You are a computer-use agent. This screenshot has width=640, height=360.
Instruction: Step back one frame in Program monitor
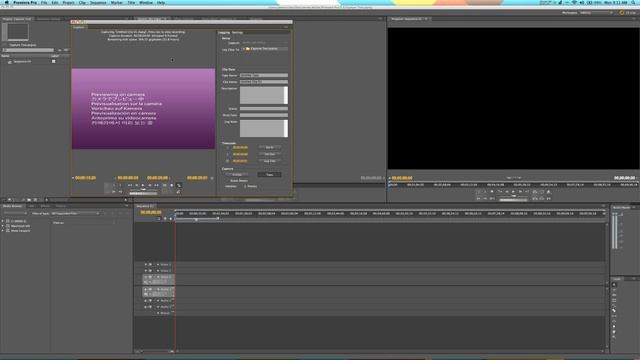pos(507,192)
